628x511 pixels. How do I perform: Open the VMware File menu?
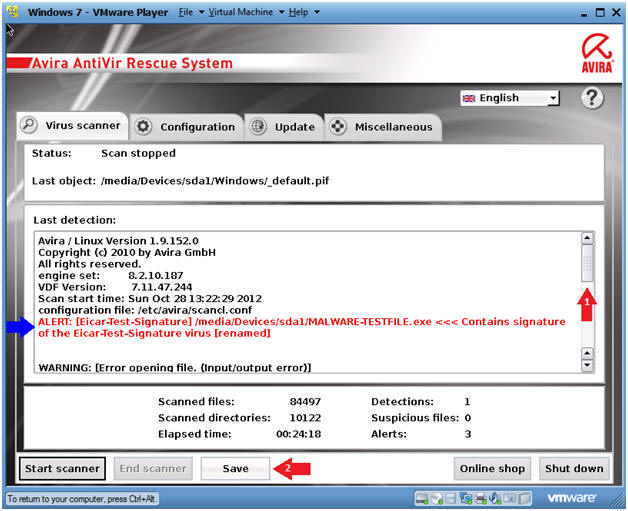[185, 12]
